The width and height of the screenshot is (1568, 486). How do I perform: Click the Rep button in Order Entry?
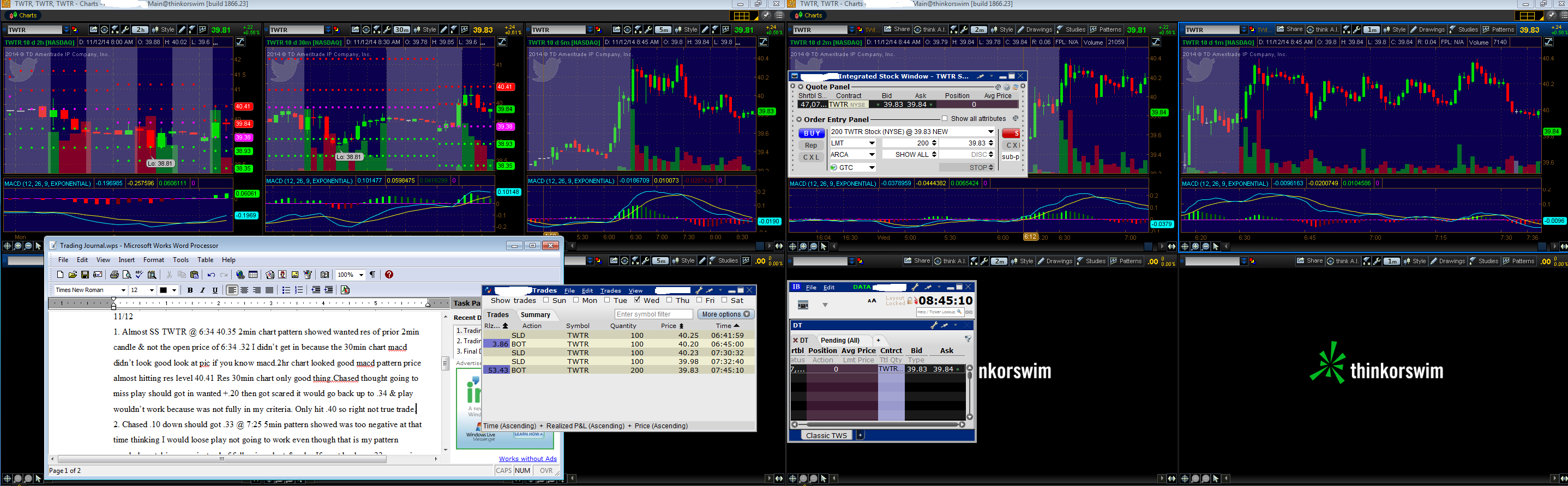point(811,145)
